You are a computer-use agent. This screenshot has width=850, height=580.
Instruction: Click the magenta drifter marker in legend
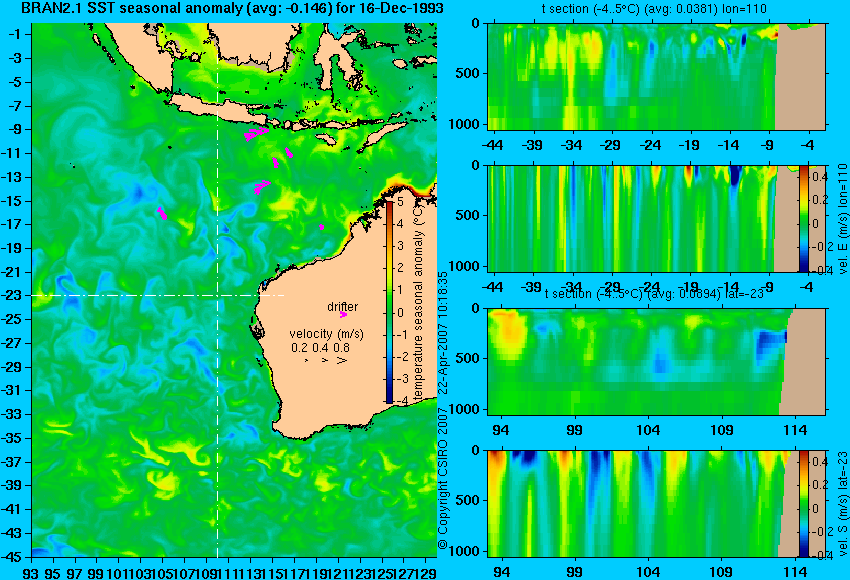pos(343,314)
